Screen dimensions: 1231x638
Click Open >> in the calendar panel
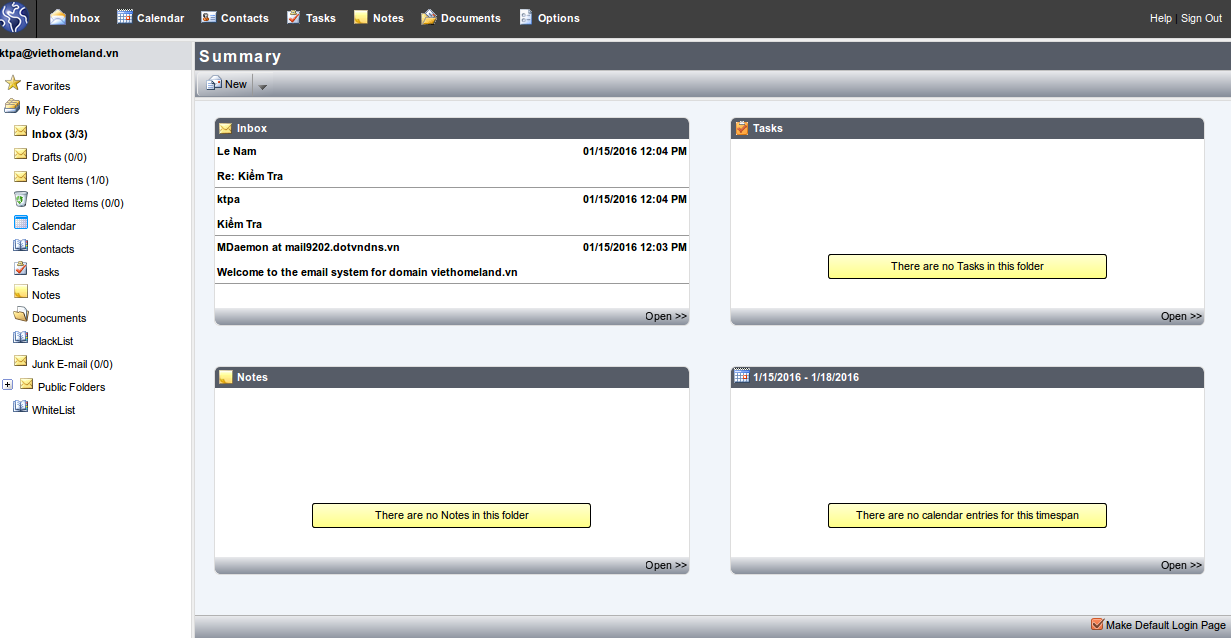pos(1182,565)
